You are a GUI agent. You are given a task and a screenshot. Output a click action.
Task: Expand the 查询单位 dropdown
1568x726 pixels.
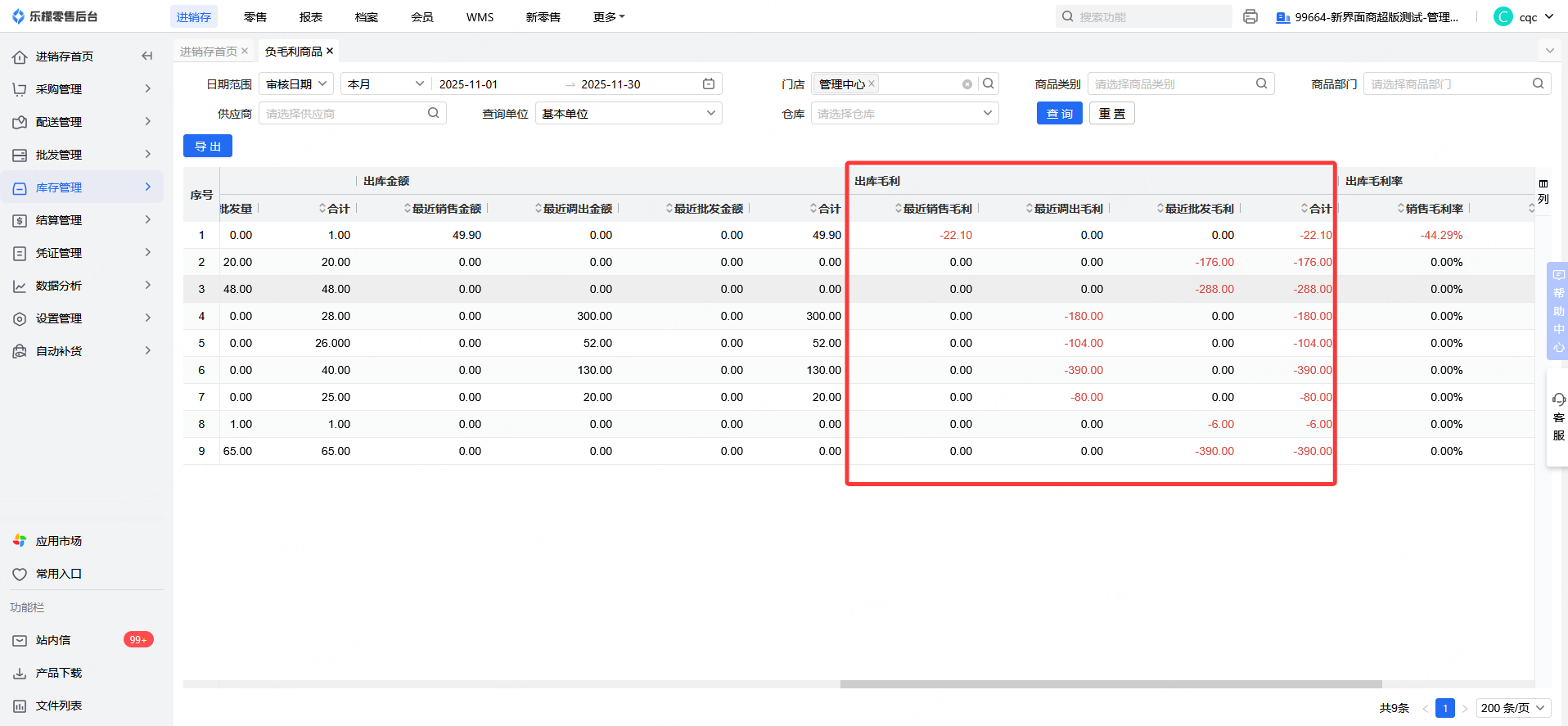tap(628, 114)
